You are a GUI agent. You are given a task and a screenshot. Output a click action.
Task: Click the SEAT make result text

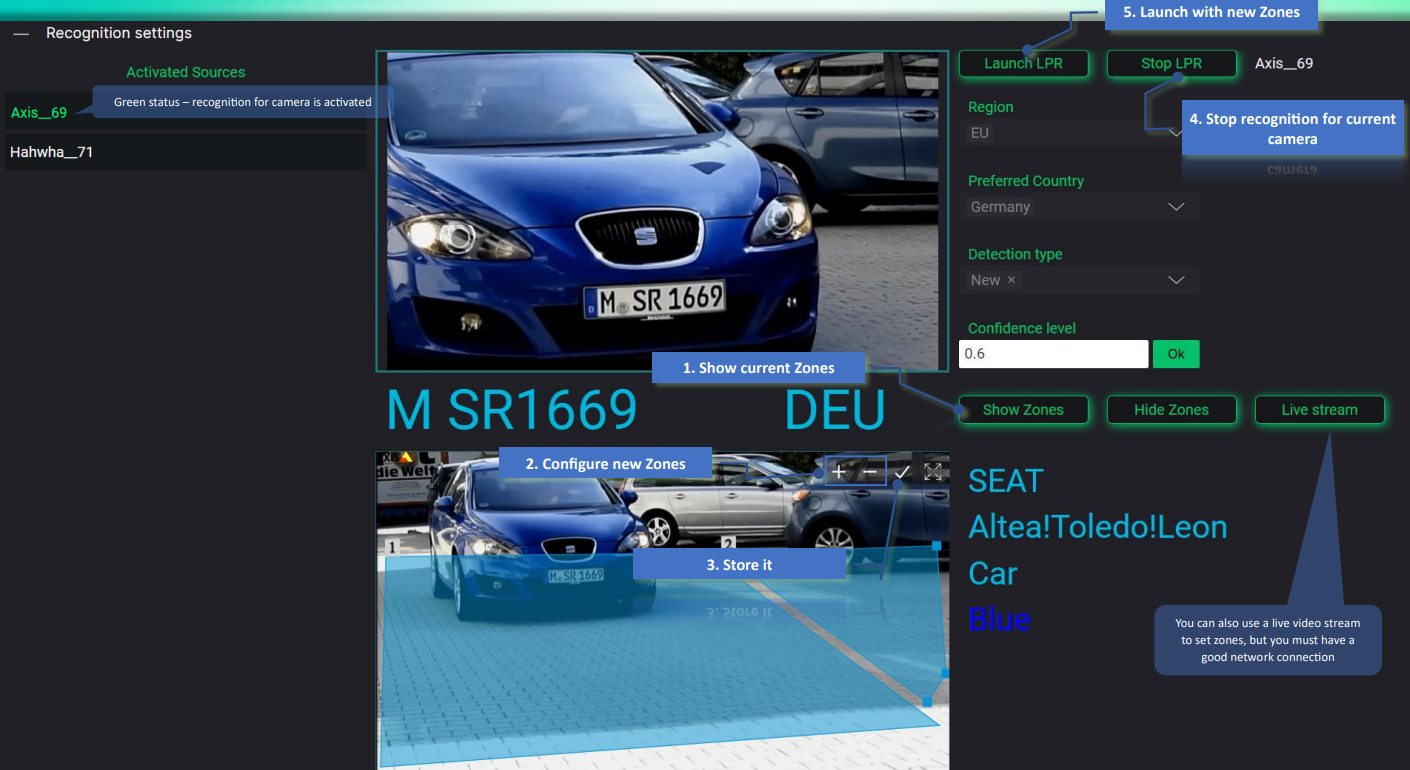click(x=1006, y=481)
